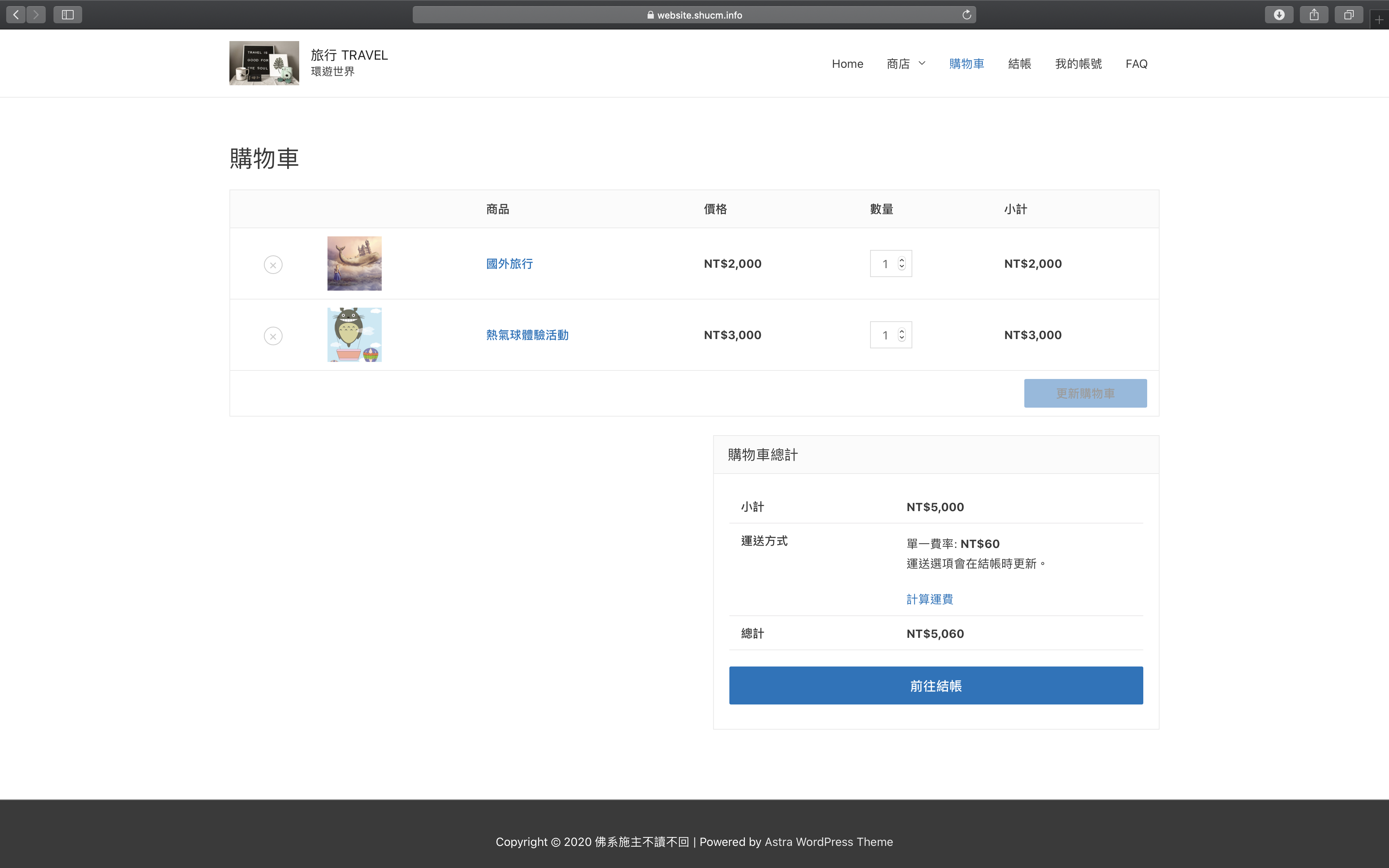Click Safari's forward navigation arrow

[36, 15]
